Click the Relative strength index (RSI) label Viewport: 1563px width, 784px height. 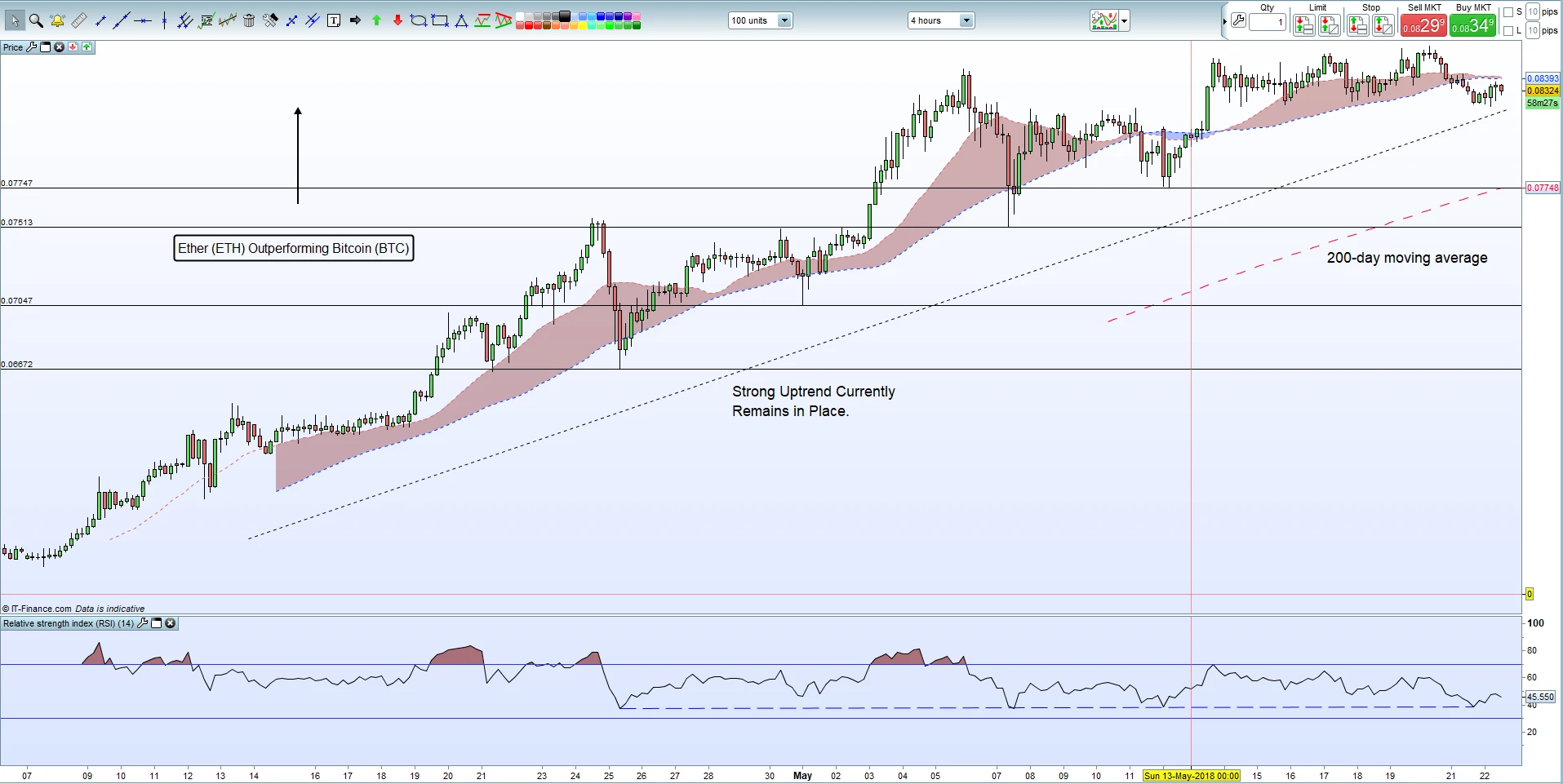(69, 623)
